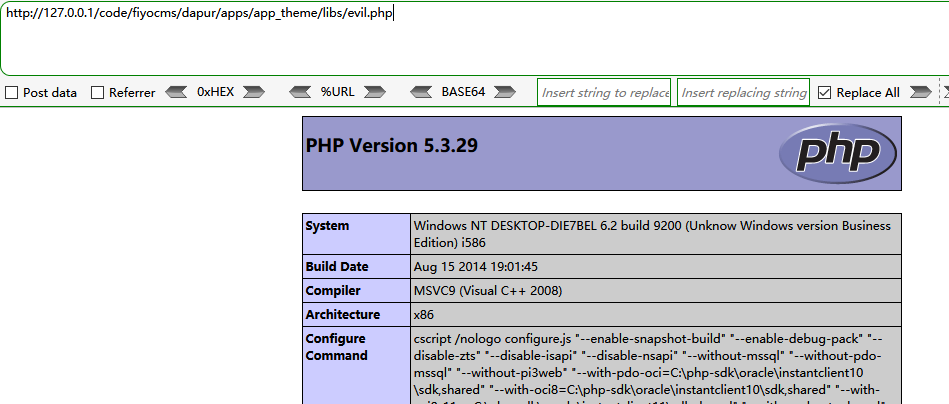Click the 0xHEX encode right arrow
The height and width of the screenshot is (404, 949).
[254, 92]
